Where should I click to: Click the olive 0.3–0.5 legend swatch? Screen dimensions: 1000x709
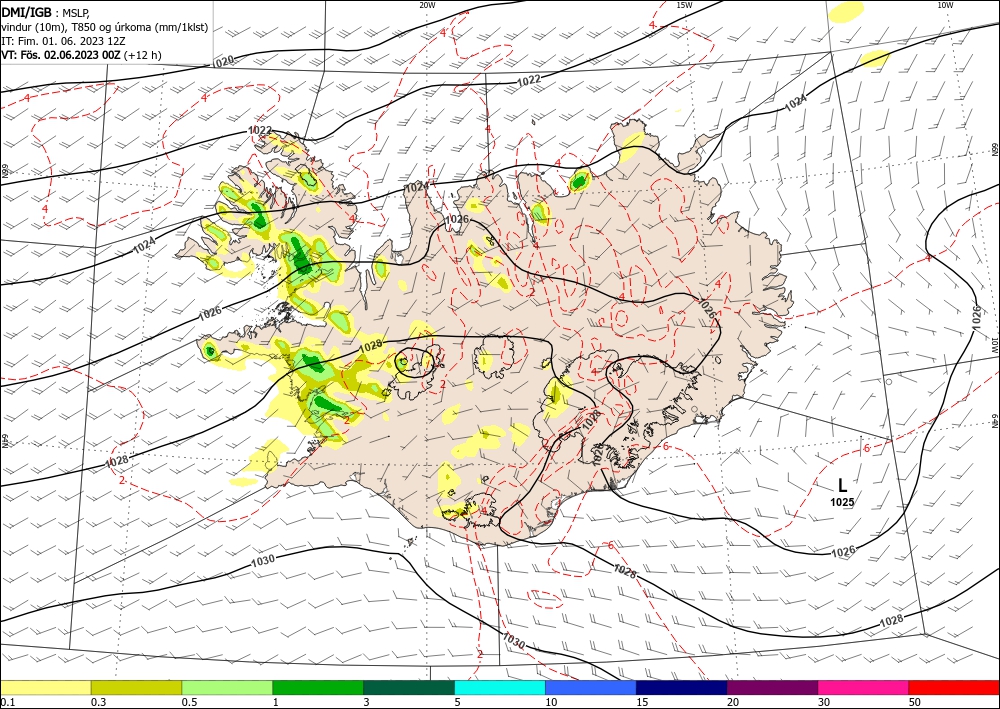pyautogui.click(x=136, y=687)
